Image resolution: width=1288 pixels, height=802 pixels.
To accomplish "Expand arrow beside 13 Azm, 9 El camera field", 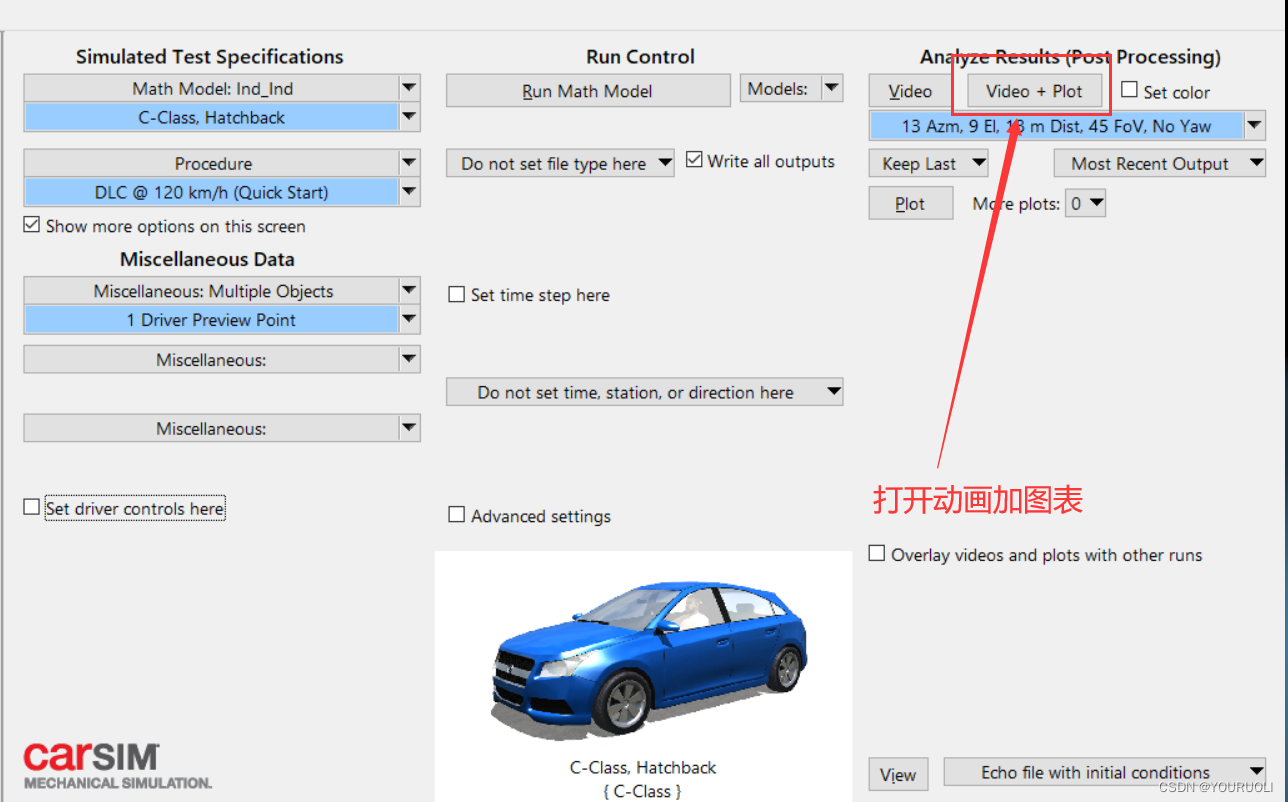I will tap(1255, 126).
